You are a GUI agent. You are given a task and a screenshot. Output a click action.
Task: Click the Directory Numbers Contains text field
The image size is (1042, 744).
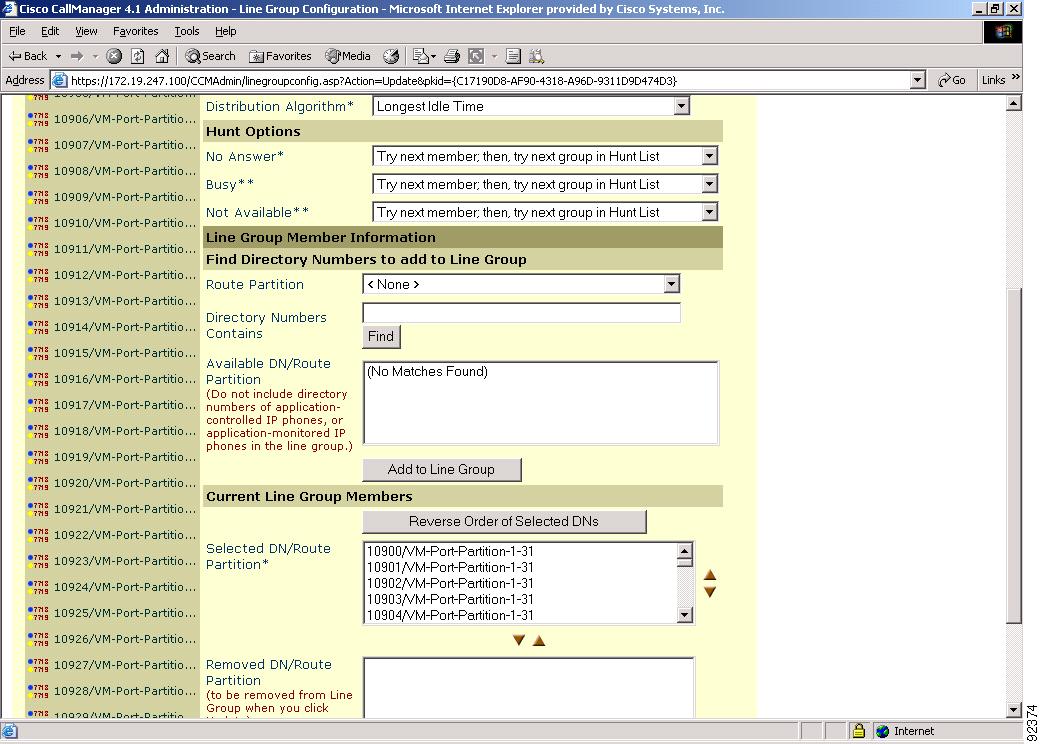pos(522,313)
